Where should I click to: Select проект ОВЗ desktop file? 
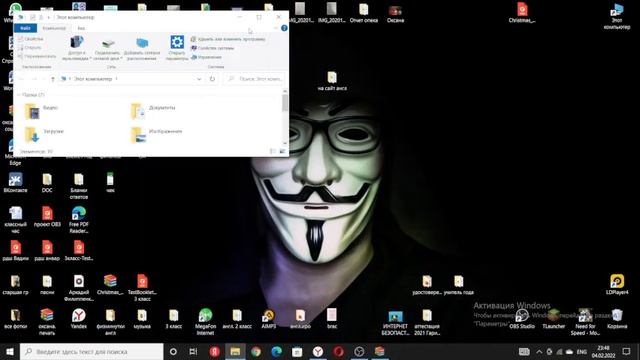47,217
